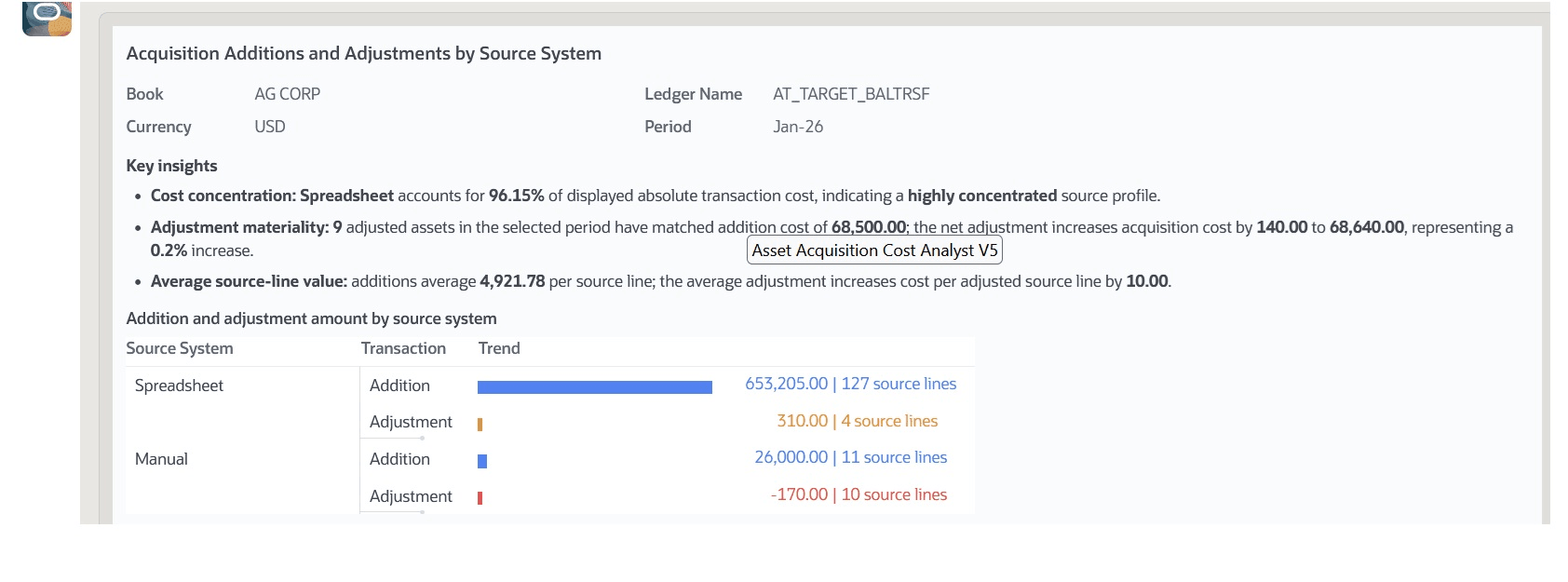Viewport: 1568px width, 582px height.
Task: Click the Trend column header
Action: coord(499,348)
